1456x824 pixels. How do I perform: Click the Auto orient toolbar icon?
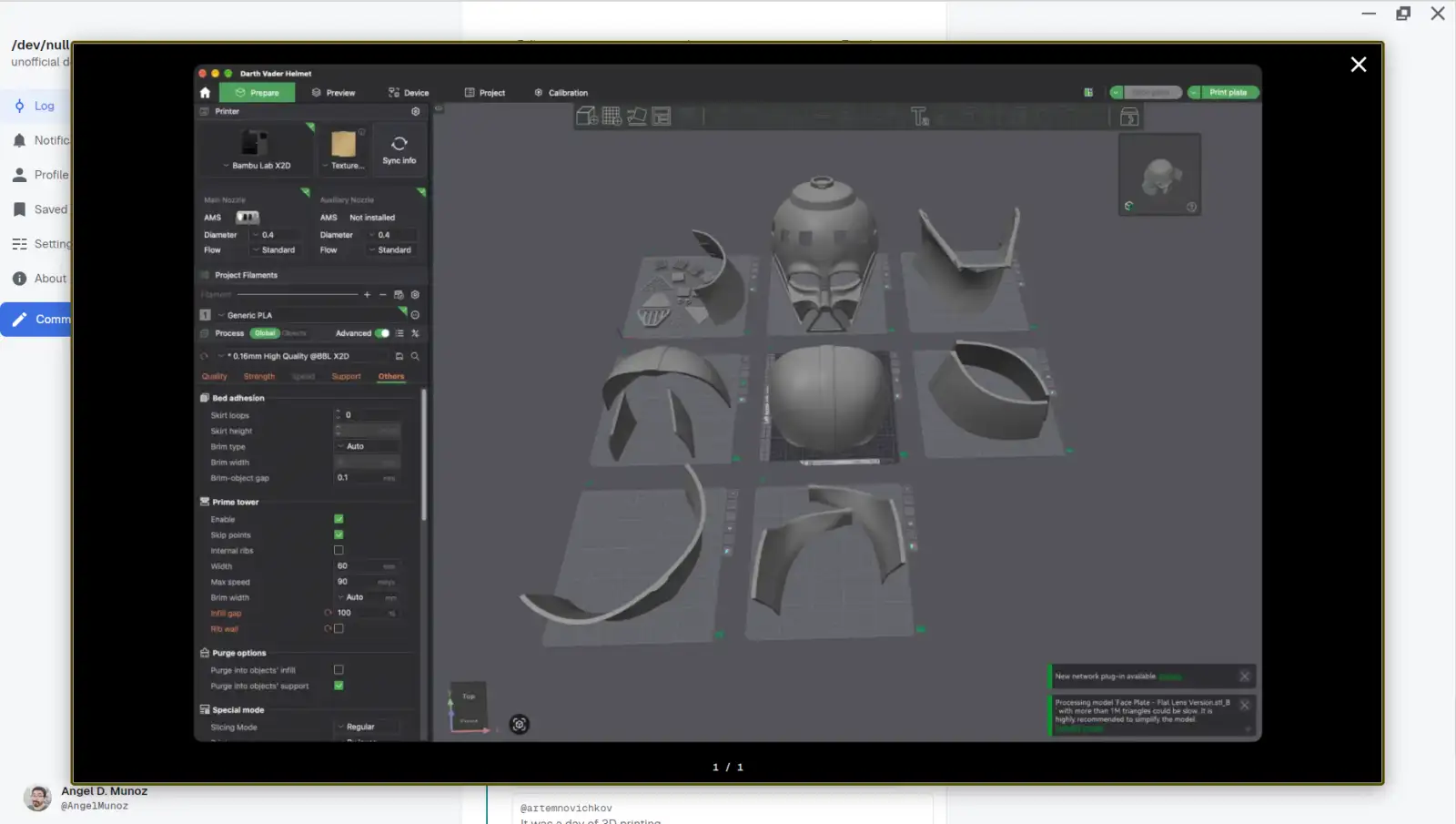coord(636,117)
